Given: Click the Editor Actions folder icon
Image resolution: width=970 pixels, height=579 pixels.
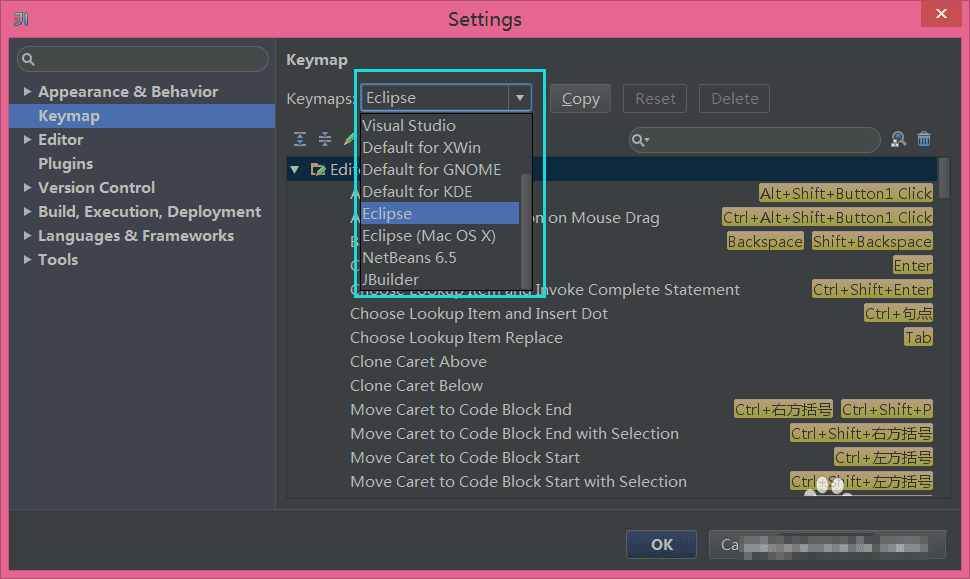Looking at the screenshot, I should tap(318, 169).
